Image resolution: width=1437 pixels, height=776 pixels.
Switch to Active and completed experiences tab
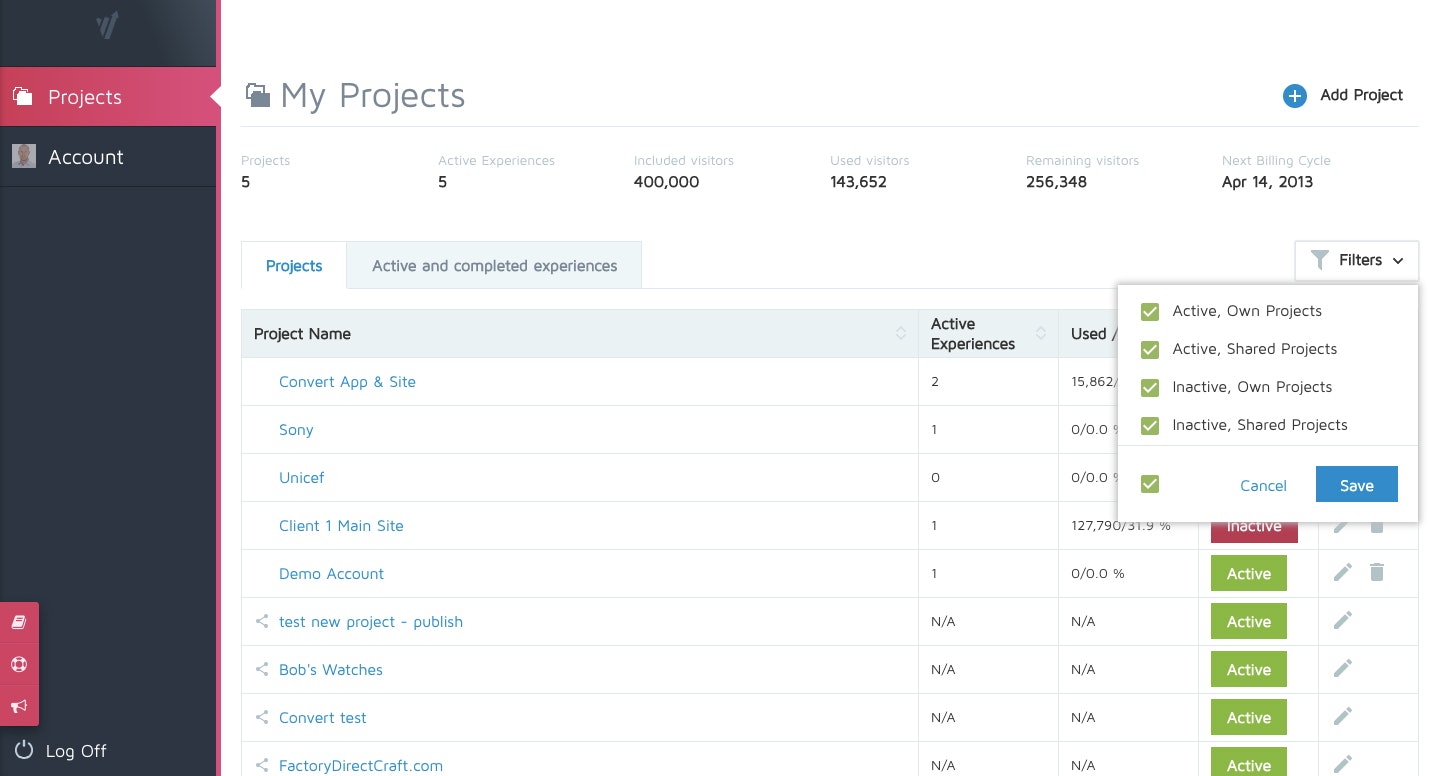(x=494, y=266)
